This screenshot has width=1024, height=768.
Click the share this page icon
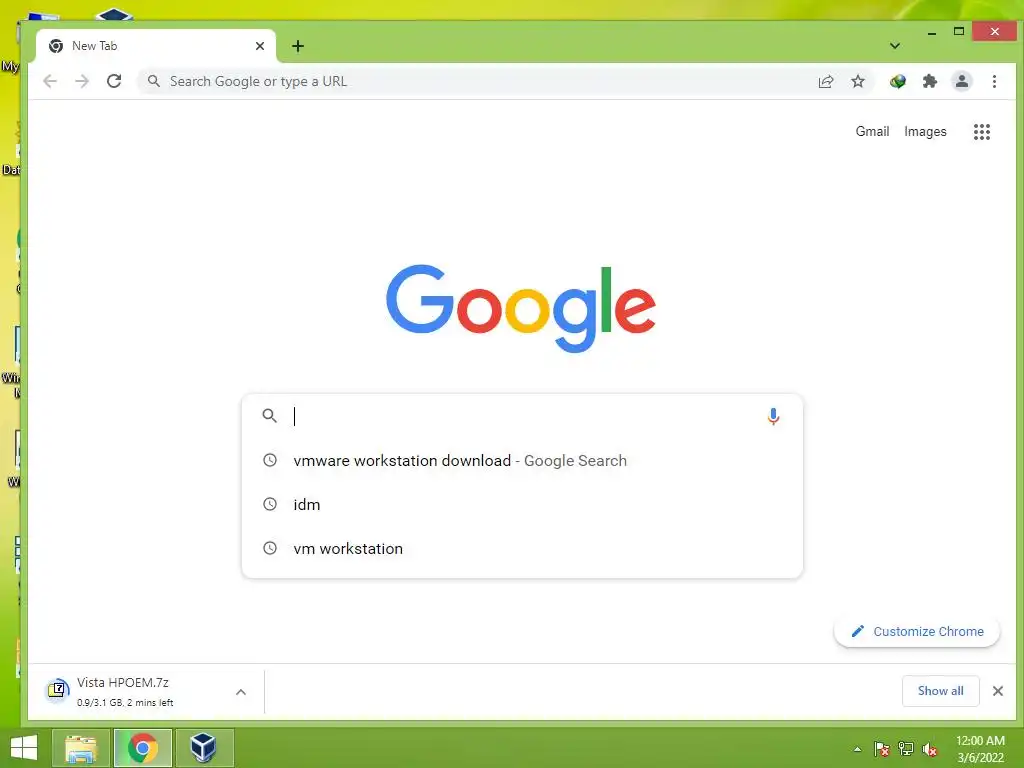click(x=826, y=81)
